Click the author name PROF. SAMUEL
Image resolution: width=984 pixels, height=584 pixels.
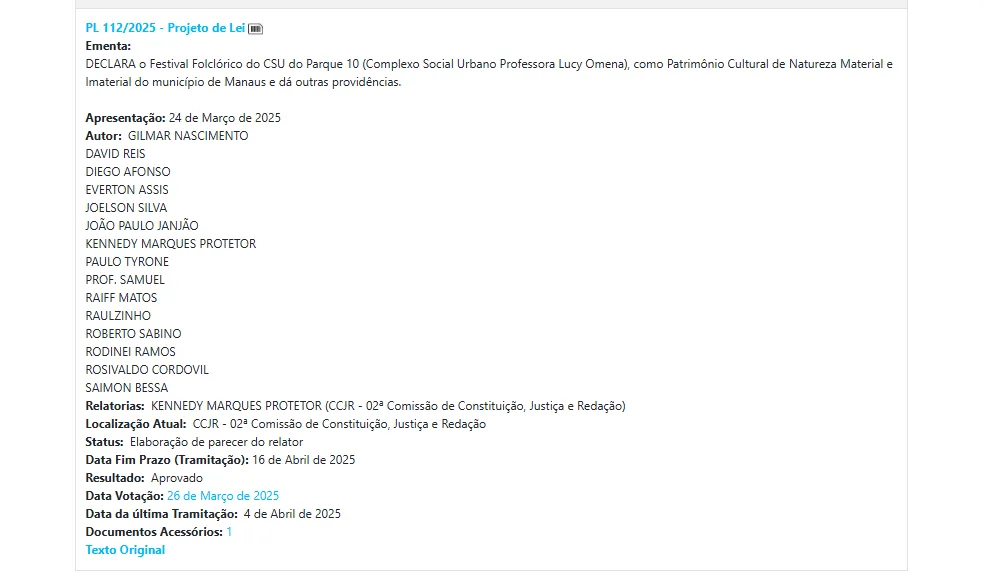[125, 280]
